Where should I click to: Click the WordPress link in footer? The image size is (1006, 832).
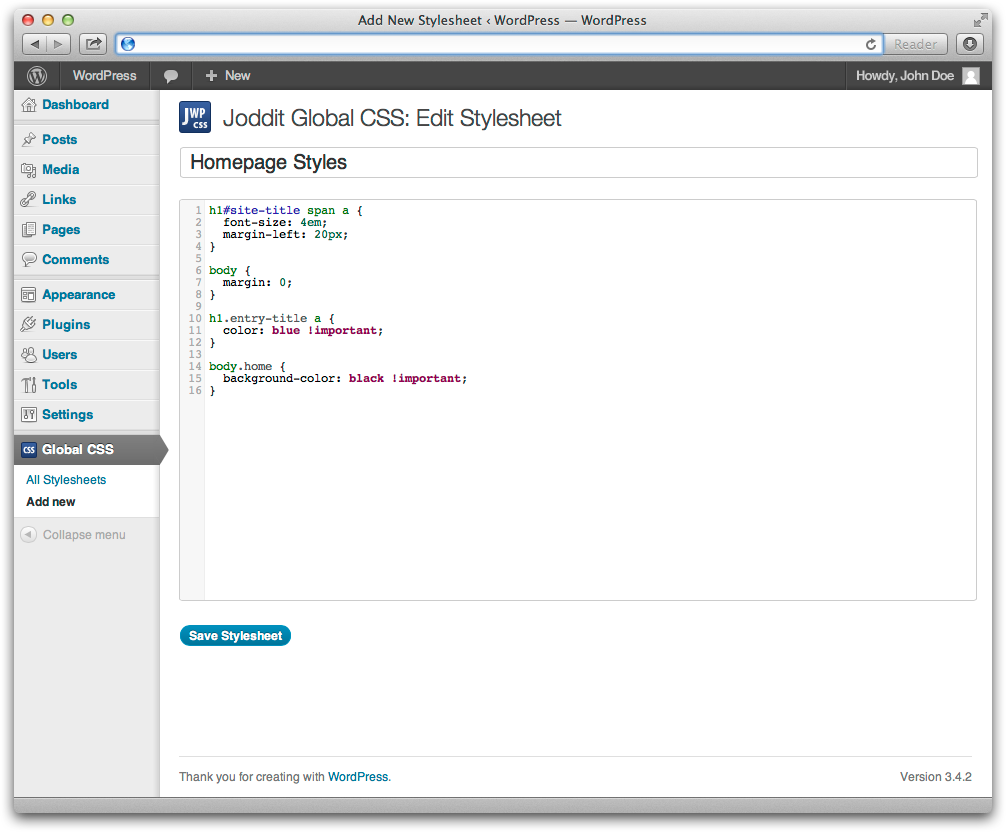(358, 777)
